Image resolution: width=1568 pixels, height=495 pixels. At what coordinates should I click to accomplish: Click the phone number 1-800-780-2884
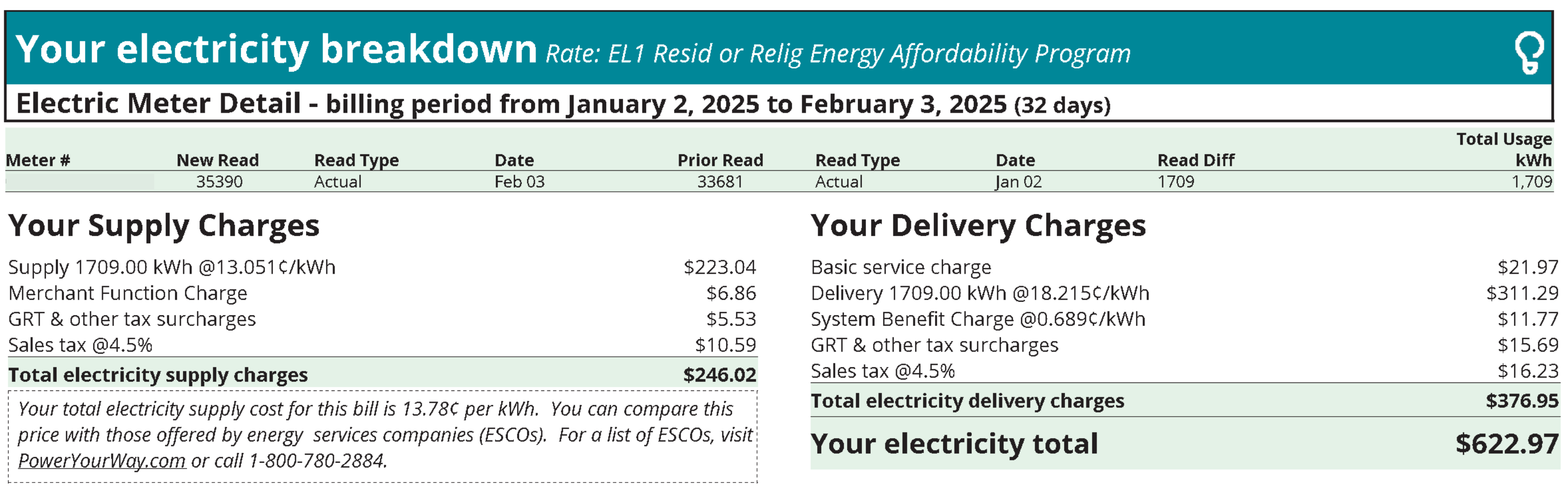pos(318,460)
